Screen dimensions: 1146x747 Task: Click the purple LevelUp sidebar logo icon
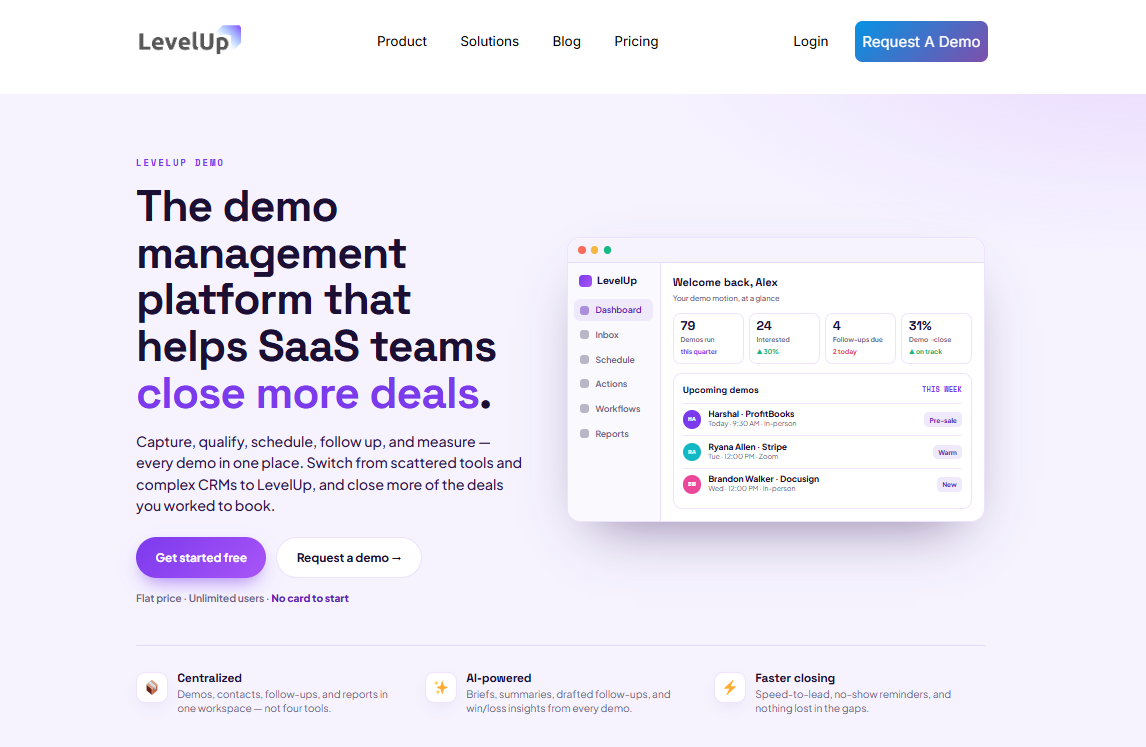[x=585, y=281]
